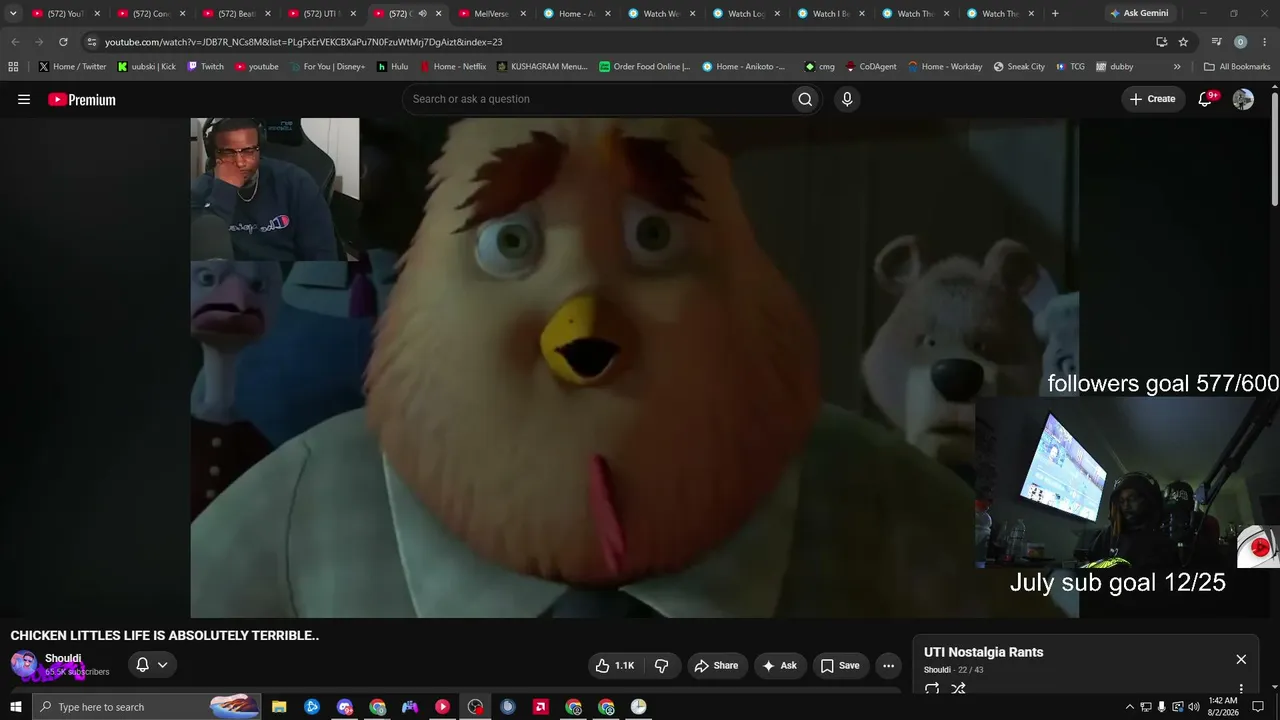Open the Twitch bookmark
This screenshot has width=1280, height=720.
click(205, 67)
